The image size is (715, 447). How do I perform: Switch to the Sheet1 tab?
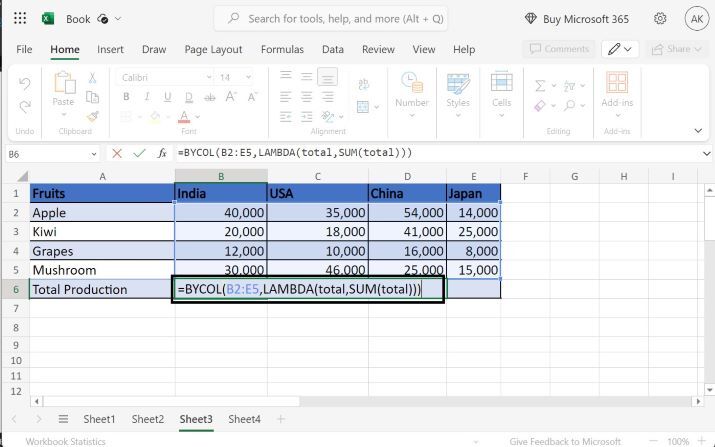tap(99, 419)
